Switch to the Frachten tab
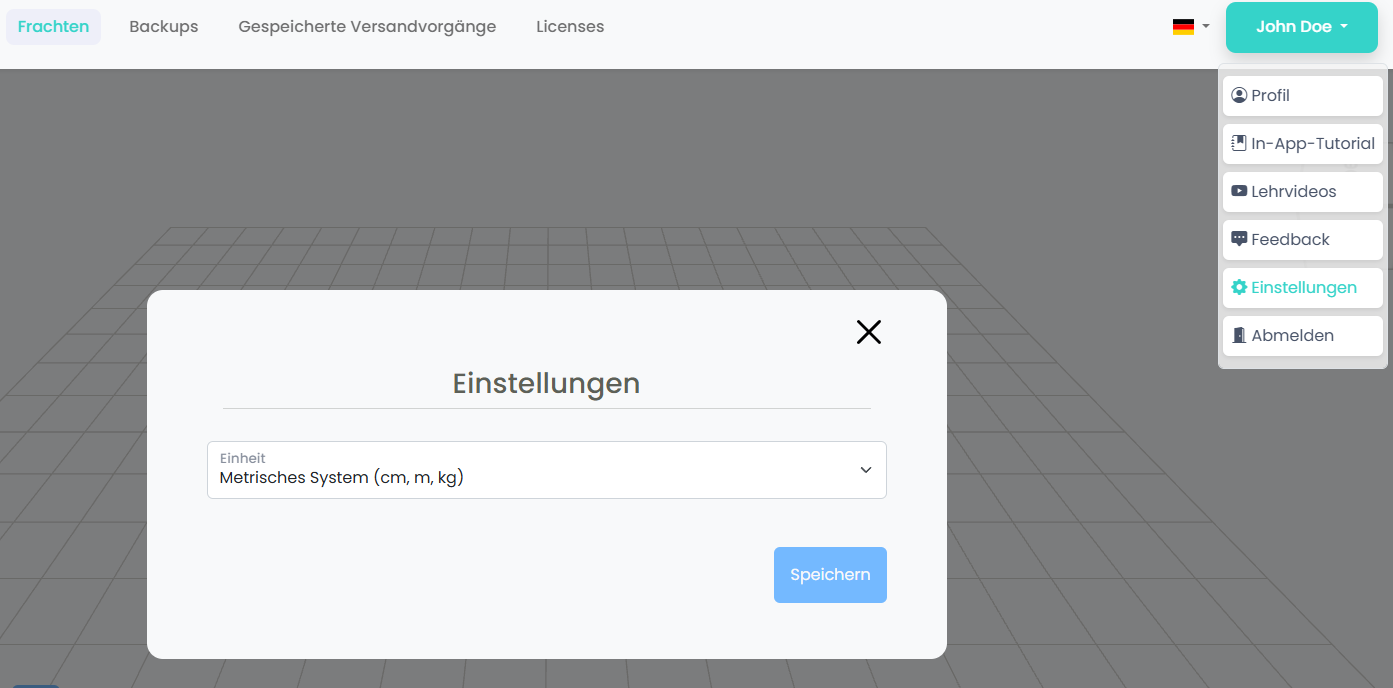 click(x=53, y=27)
